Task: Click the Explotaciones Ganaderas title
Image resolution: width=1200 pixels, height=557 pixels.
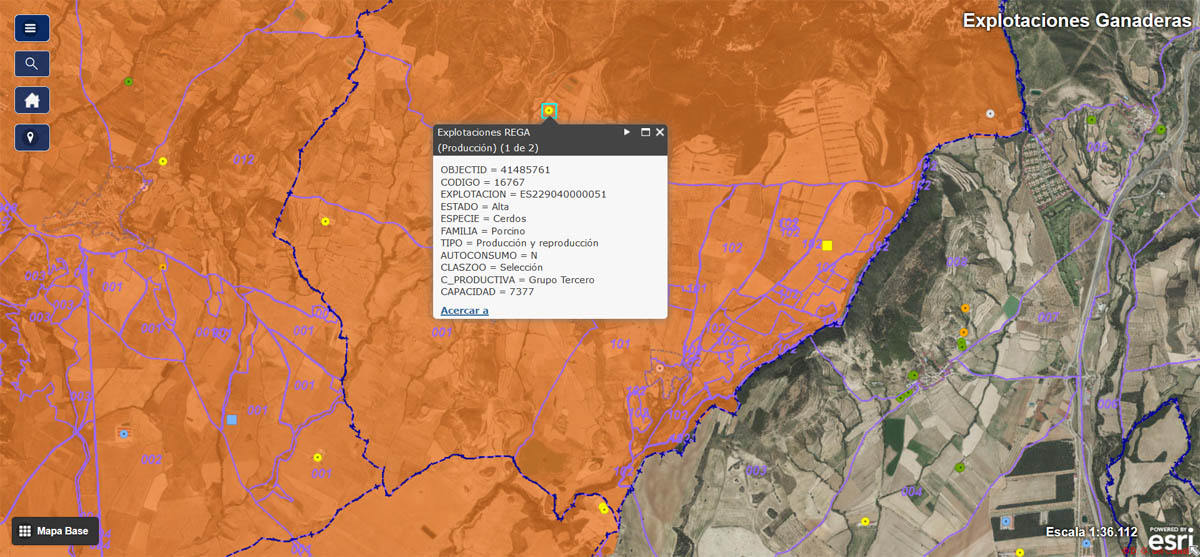Action: click(1074, 21)
